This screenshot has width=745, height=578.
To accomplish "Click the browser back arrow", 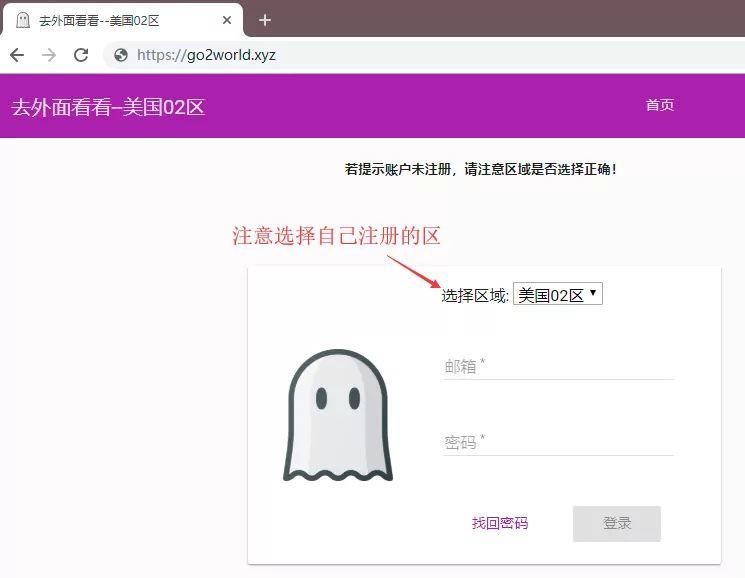I will [x=17, y=55].
